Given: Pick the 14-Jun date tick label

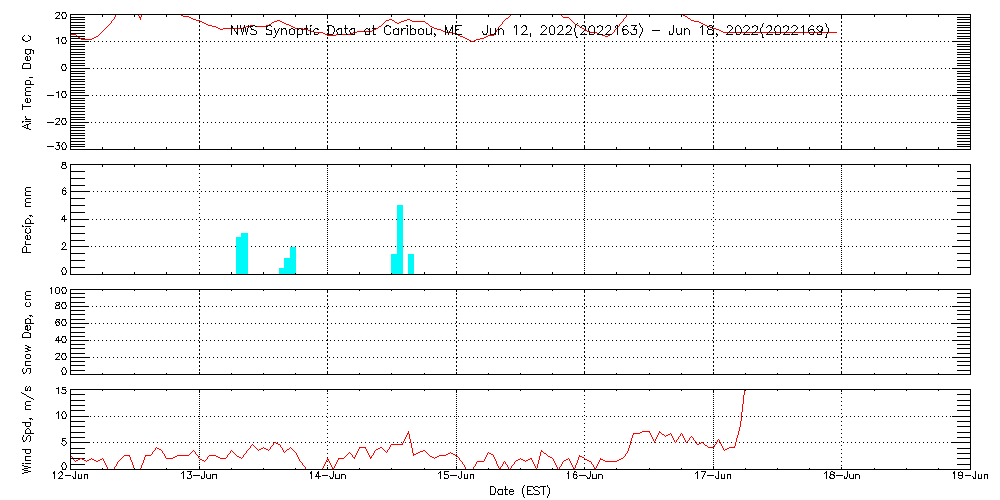Looking at the screenshot, I should [328, 477].
